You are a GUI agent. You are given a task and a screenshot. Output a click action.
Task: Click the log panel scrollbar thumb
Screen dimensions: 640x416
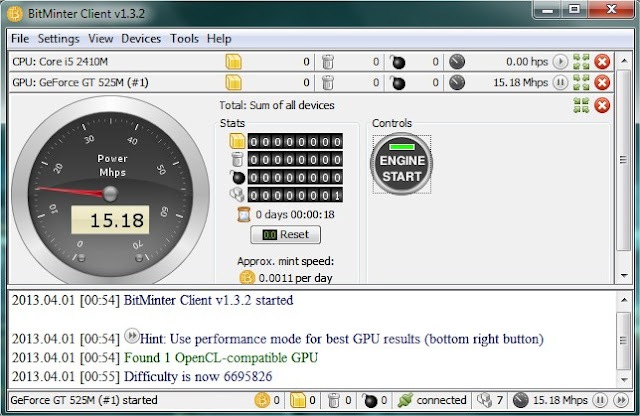click(x=624, y=340)
